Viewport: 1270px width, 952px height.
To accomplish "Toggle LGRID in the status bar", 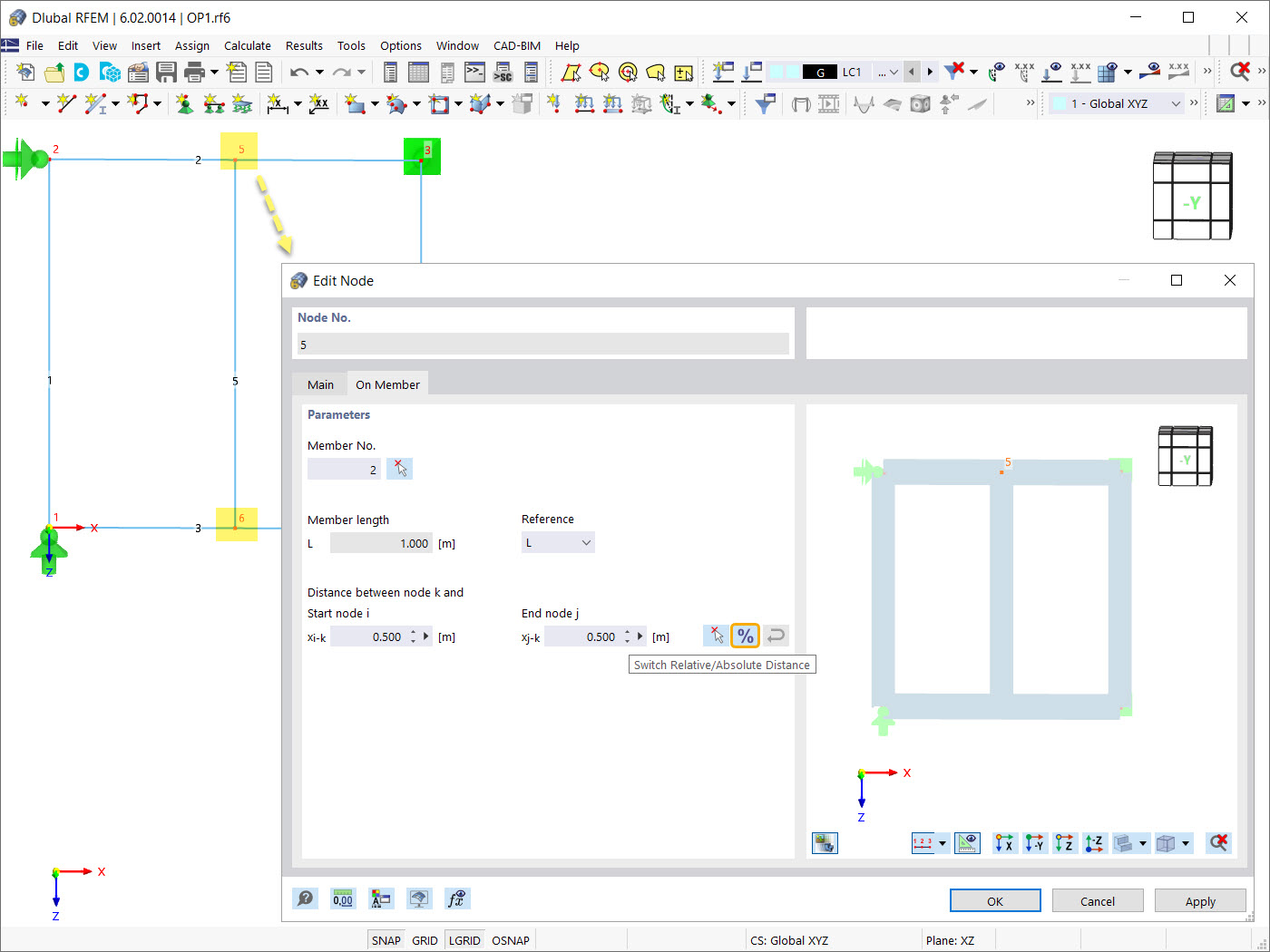I will point(464,940).
